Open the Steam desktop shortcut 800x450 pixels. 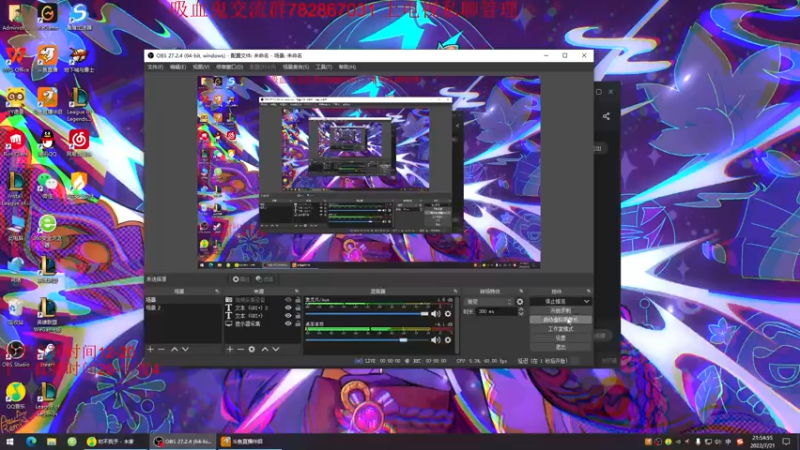tap(47, 354)
